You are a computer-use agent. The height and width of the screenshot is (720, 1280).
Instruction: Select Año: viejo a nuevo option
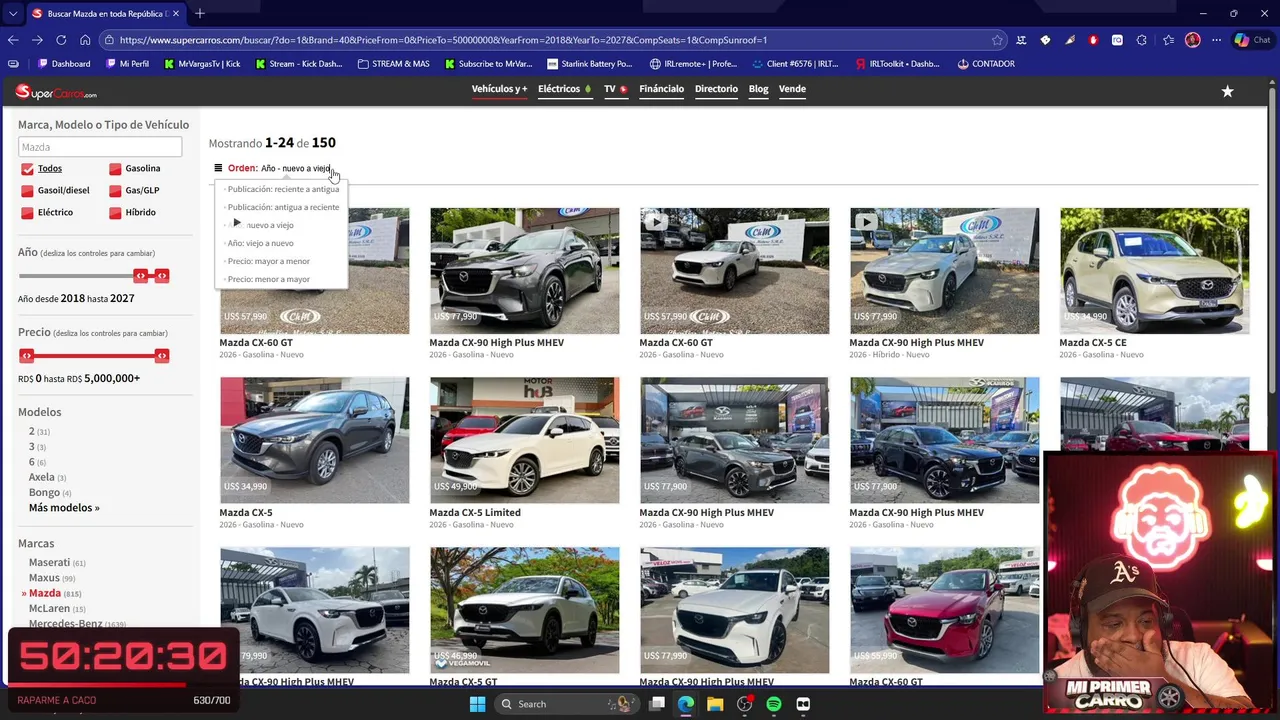[260, 243]
